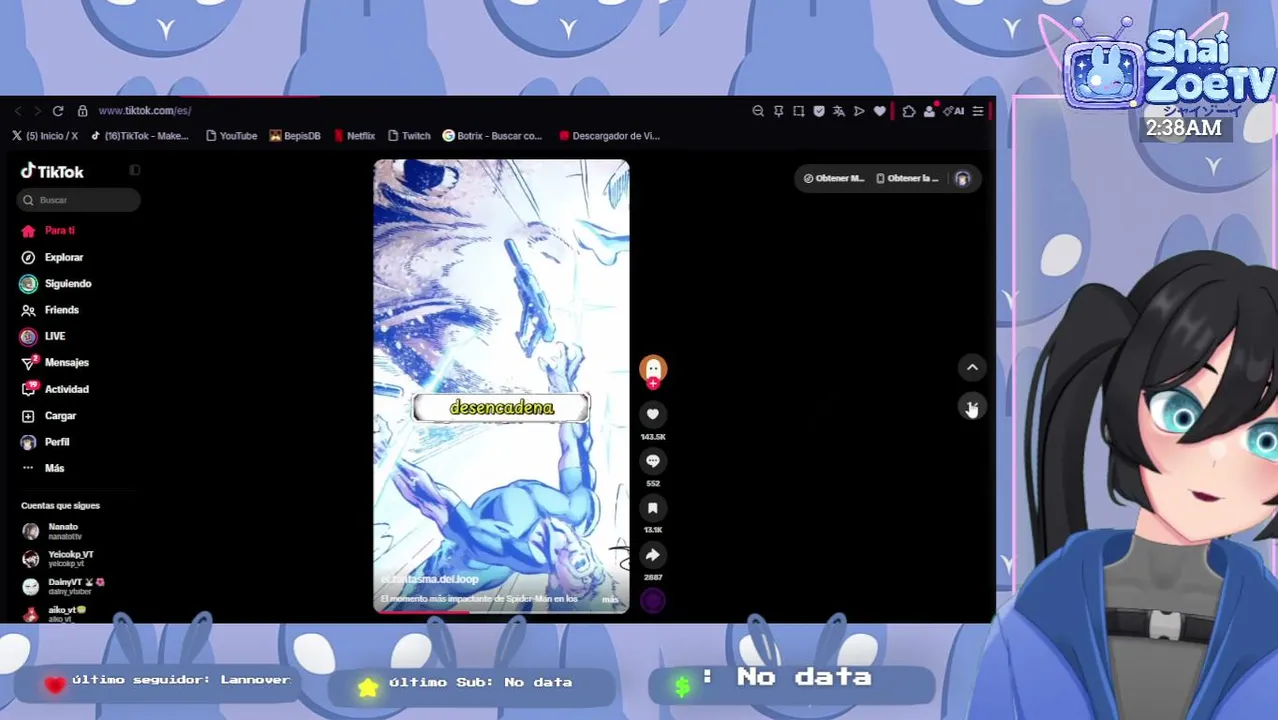Image resolution: width=1278 pixels, height=720 pixels.
Task: Click the translate page toolbar icon
Action: coord(839,111)
